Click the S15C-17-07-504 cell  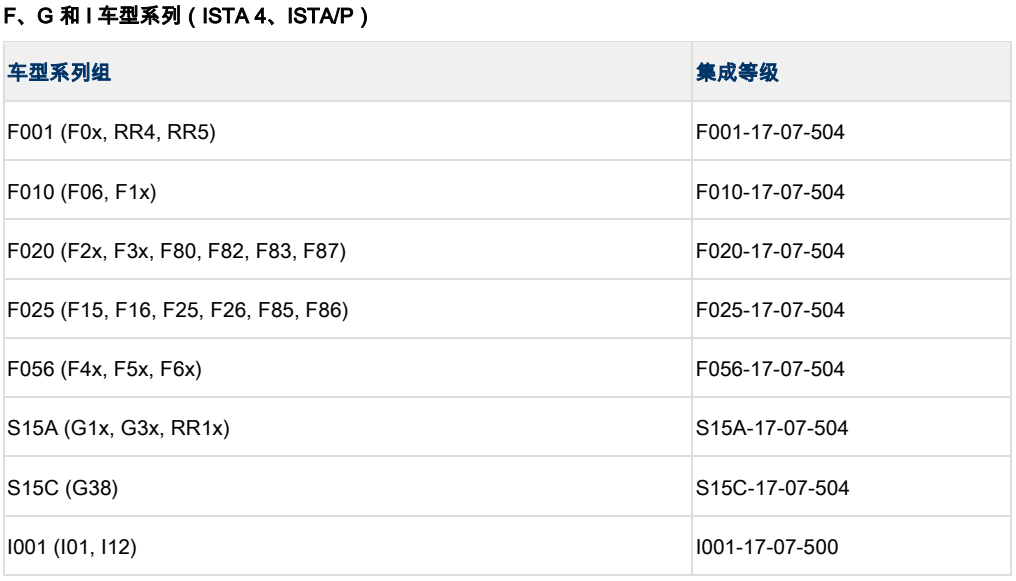(x=773, y=488)
